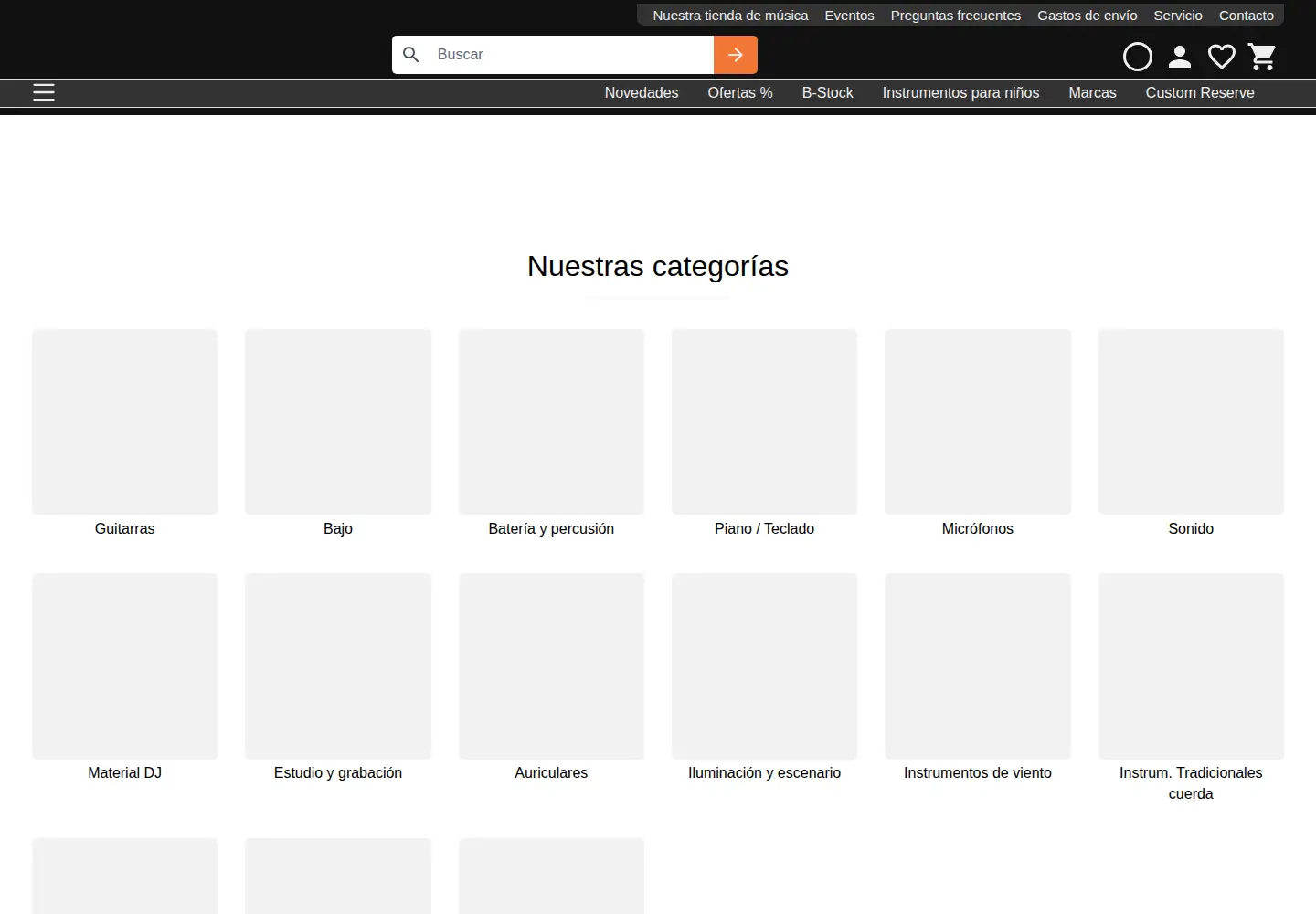Click the Auriculares category label
1316x914 pixels.
pyautogui.click(x=551, y=772)
